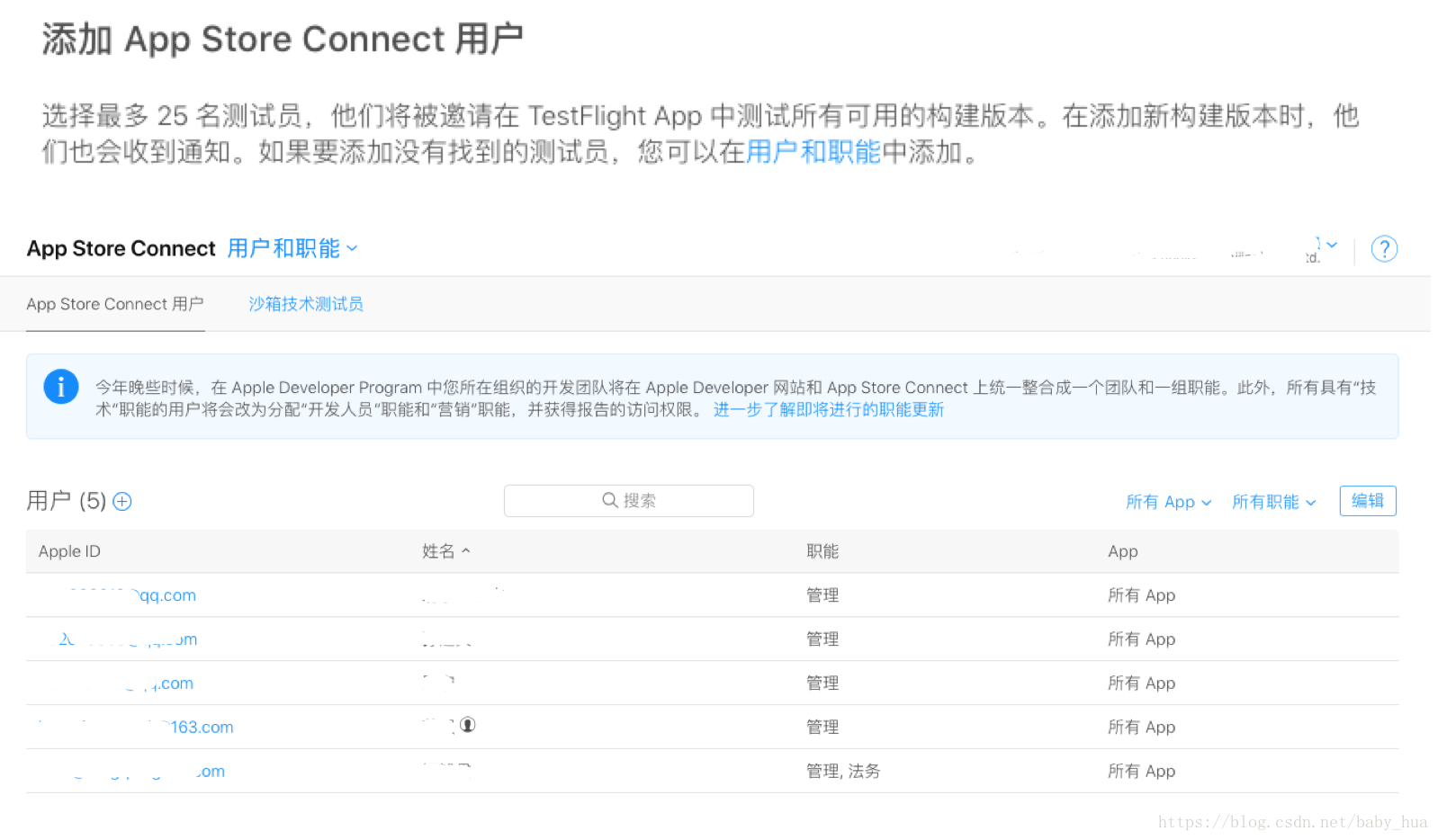Click the Apple ID column header
Image resolution: width=1438 pixels, height=840 pixels.
pos(69,551)
